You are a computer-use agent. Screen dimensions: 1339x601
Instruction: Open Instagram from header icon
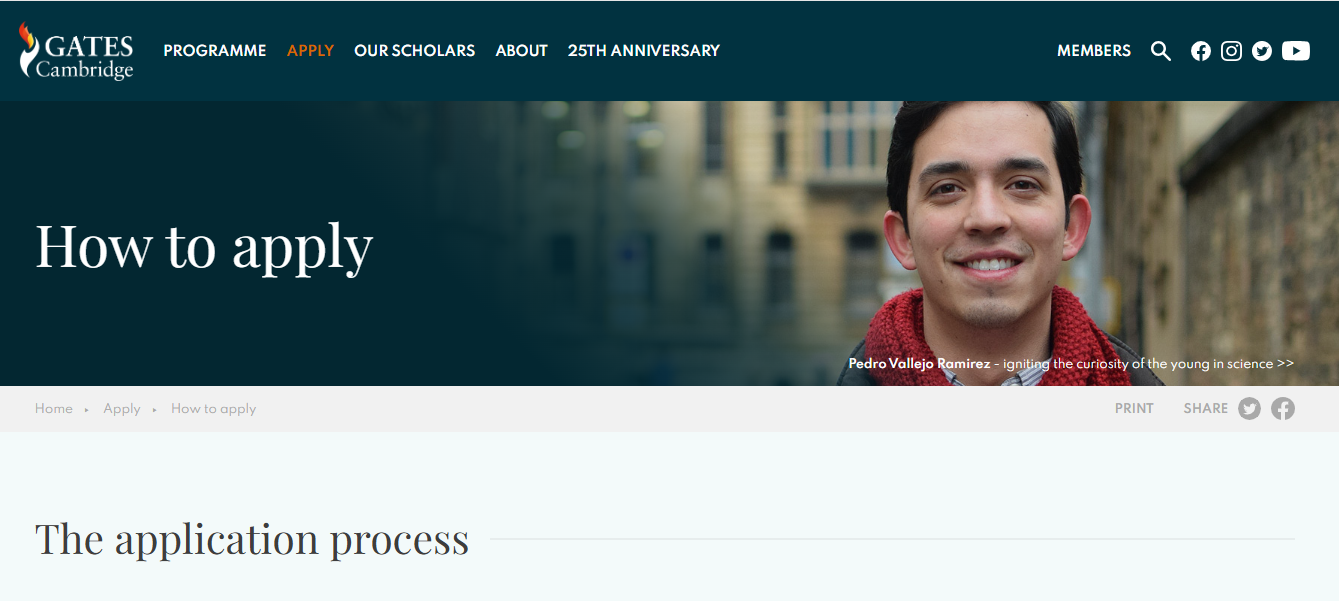pyautogui.click(x=1231, y=51)
